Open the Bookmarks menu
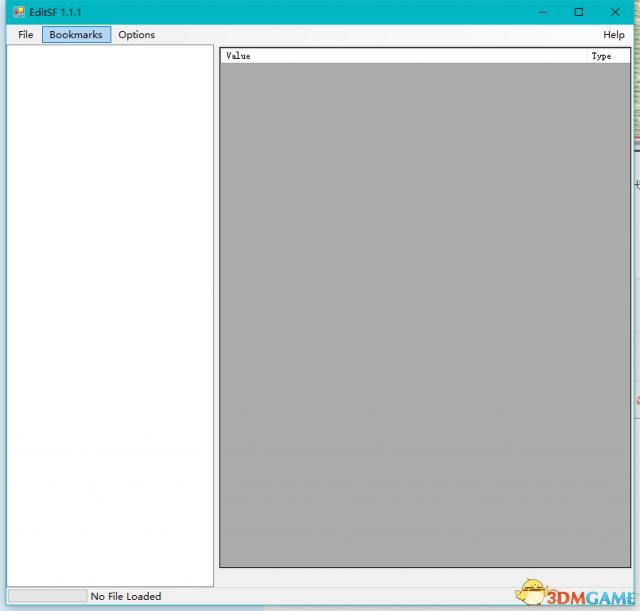 coord(76,34)
